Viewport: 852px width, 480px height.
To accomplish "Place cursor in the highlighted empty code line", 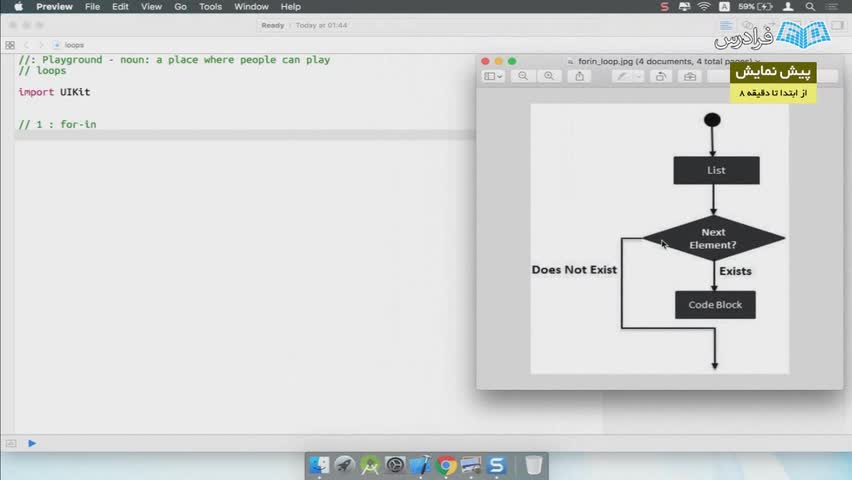I will coord(245,135).
